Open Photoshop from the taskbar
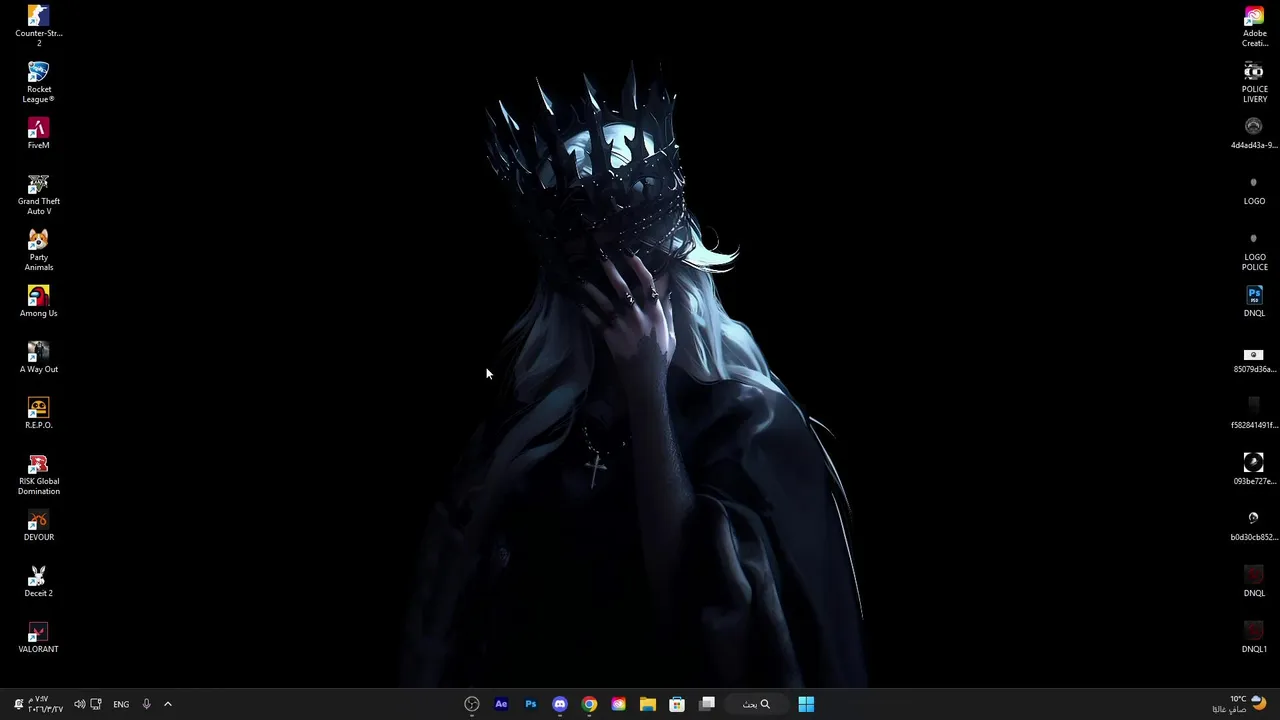Viewport: 1280px width, 720px height. (x=531, y=704)
